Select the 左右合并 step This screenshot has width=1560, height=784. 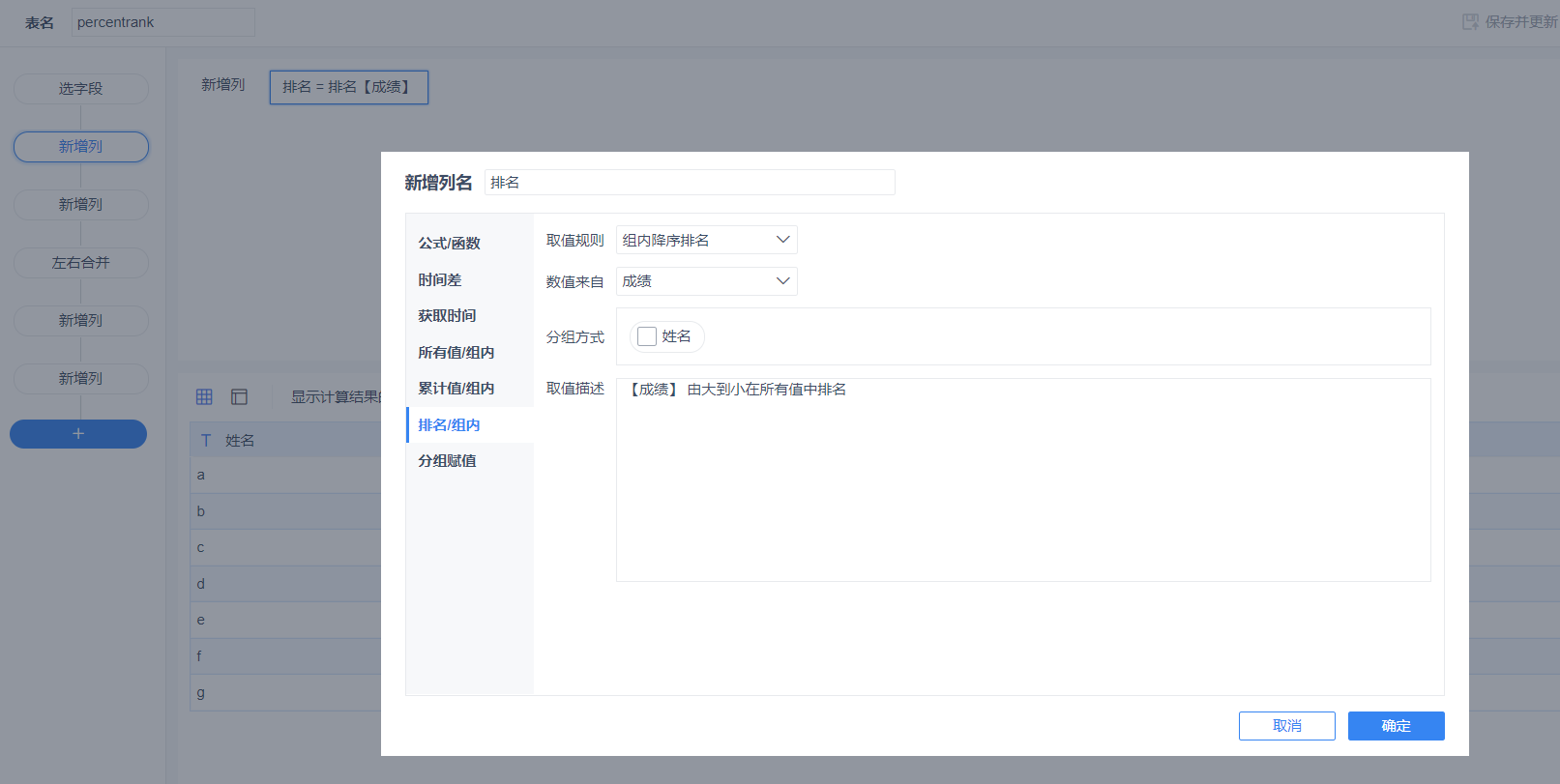(80, 262)
